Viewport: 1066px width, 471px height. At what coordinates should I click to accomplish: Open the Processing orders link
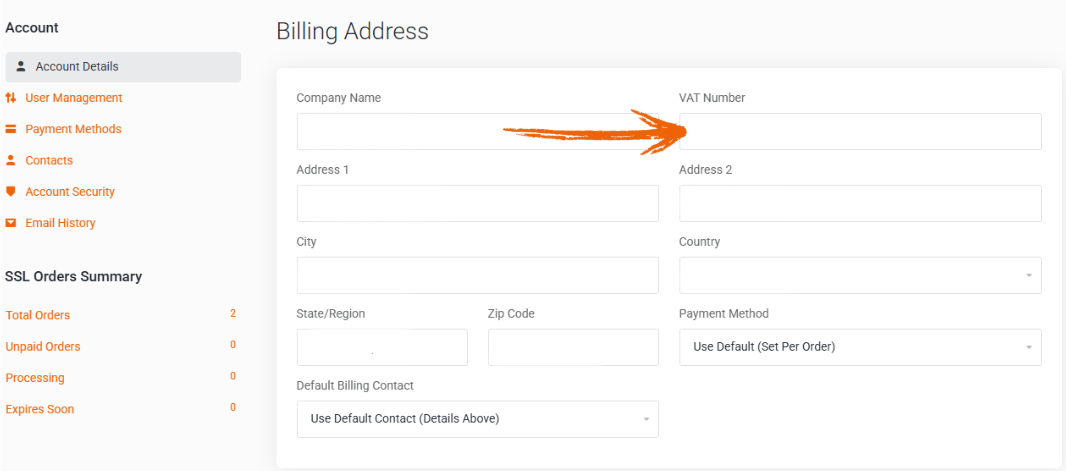point(35,378)
